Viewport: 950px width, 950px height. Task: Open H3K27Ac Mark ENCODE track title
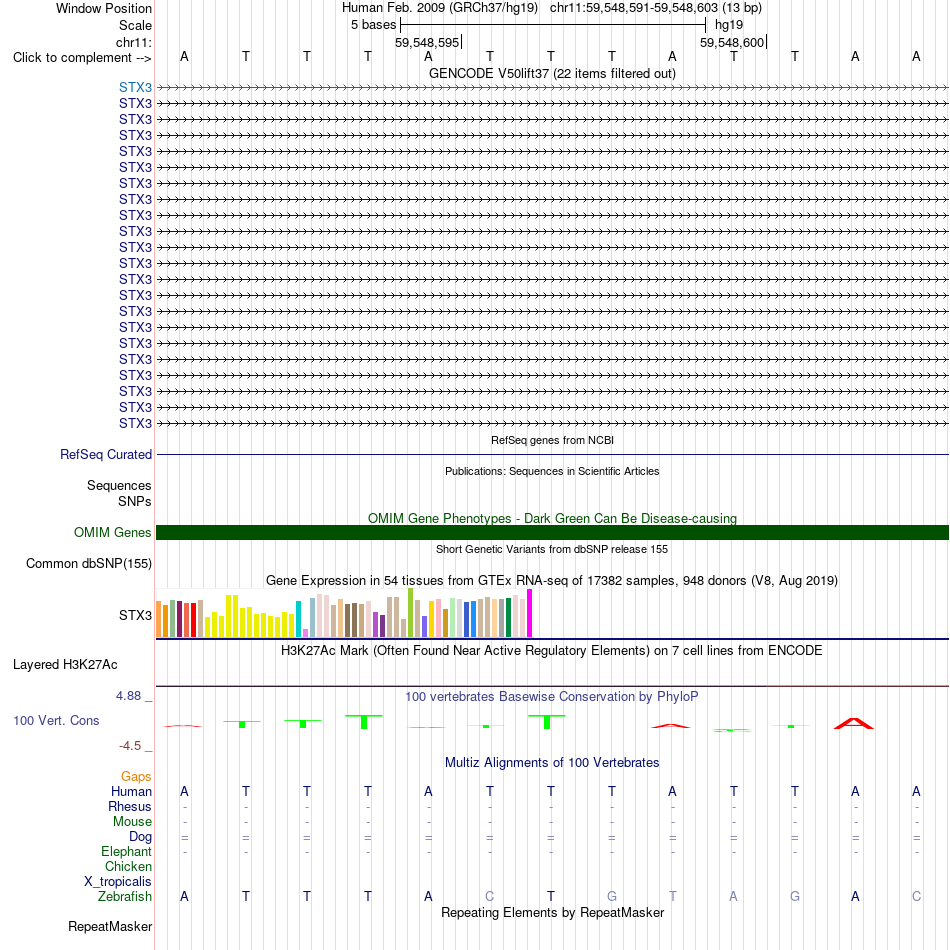pyautogui.click(x=552, y=651)
